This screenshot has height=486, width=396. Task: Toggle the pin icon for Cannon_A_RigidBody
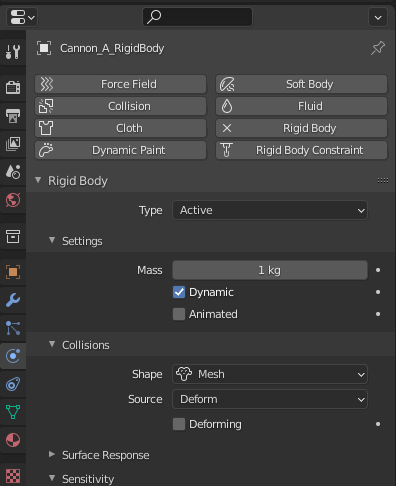378,48
